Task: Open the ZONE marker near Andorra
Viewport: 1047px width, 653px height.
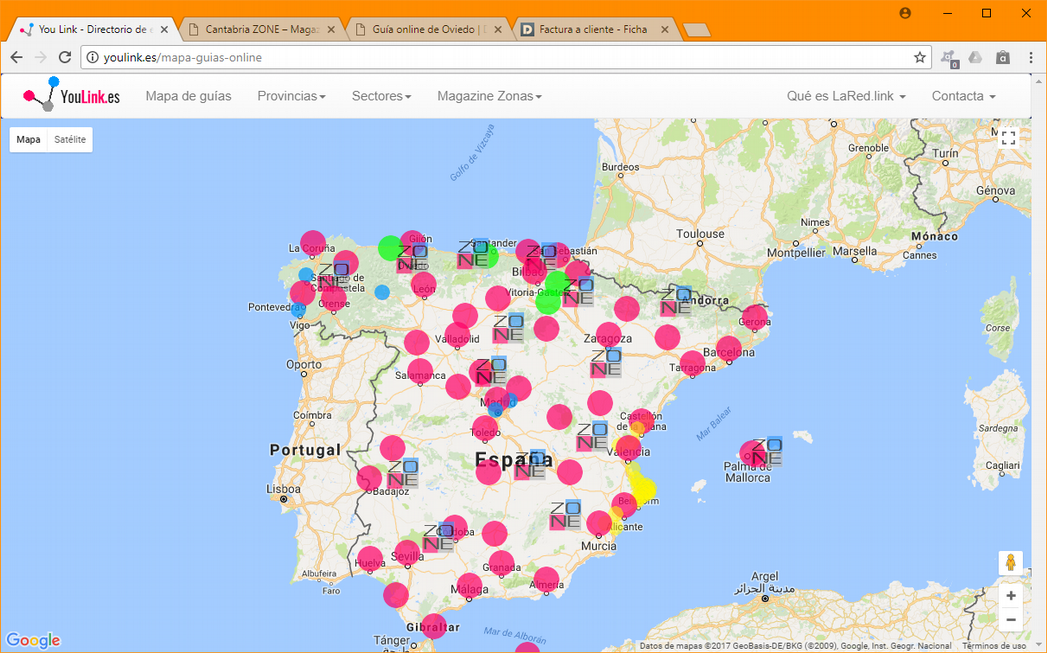Action: pyautogui.click(x=676, y=301)
